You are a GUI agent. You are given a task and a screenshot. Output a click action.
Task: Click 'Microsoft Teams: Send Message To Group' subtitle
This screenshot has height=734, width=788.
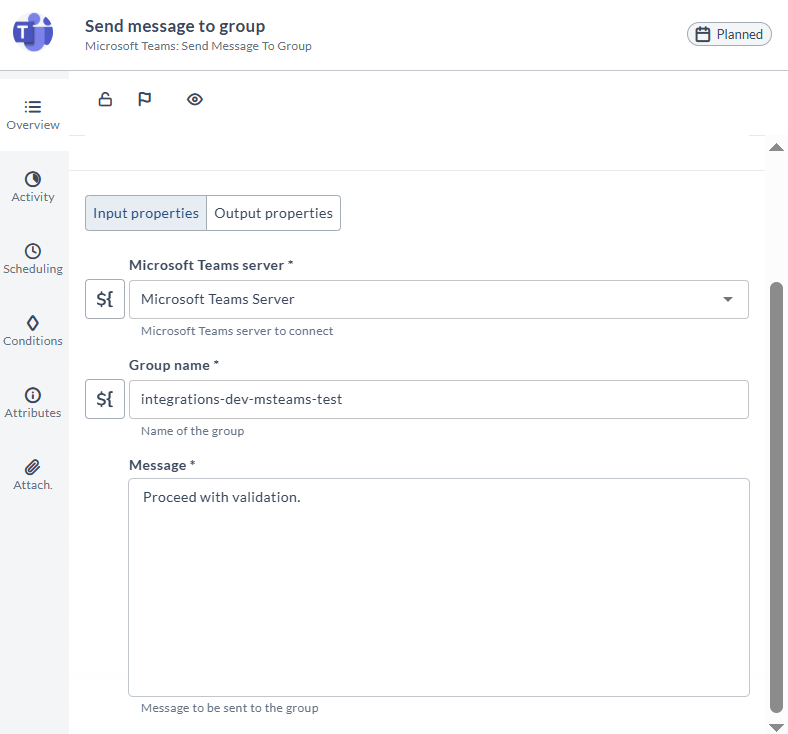[x=198, y=46]
